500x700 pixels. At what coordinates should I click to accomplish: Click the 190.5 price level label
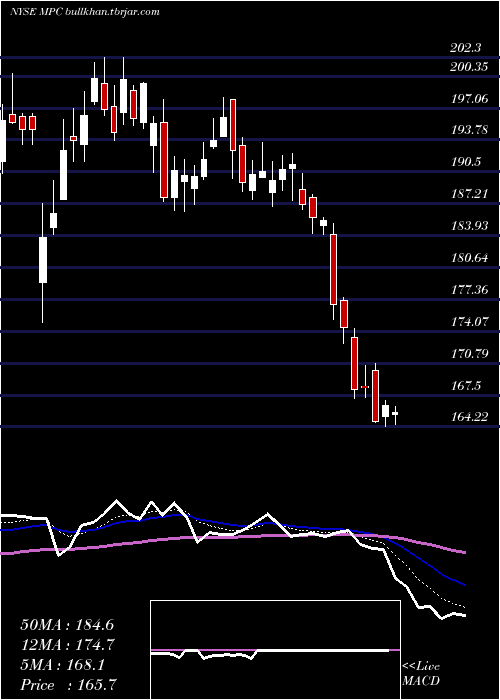point(466,162)
